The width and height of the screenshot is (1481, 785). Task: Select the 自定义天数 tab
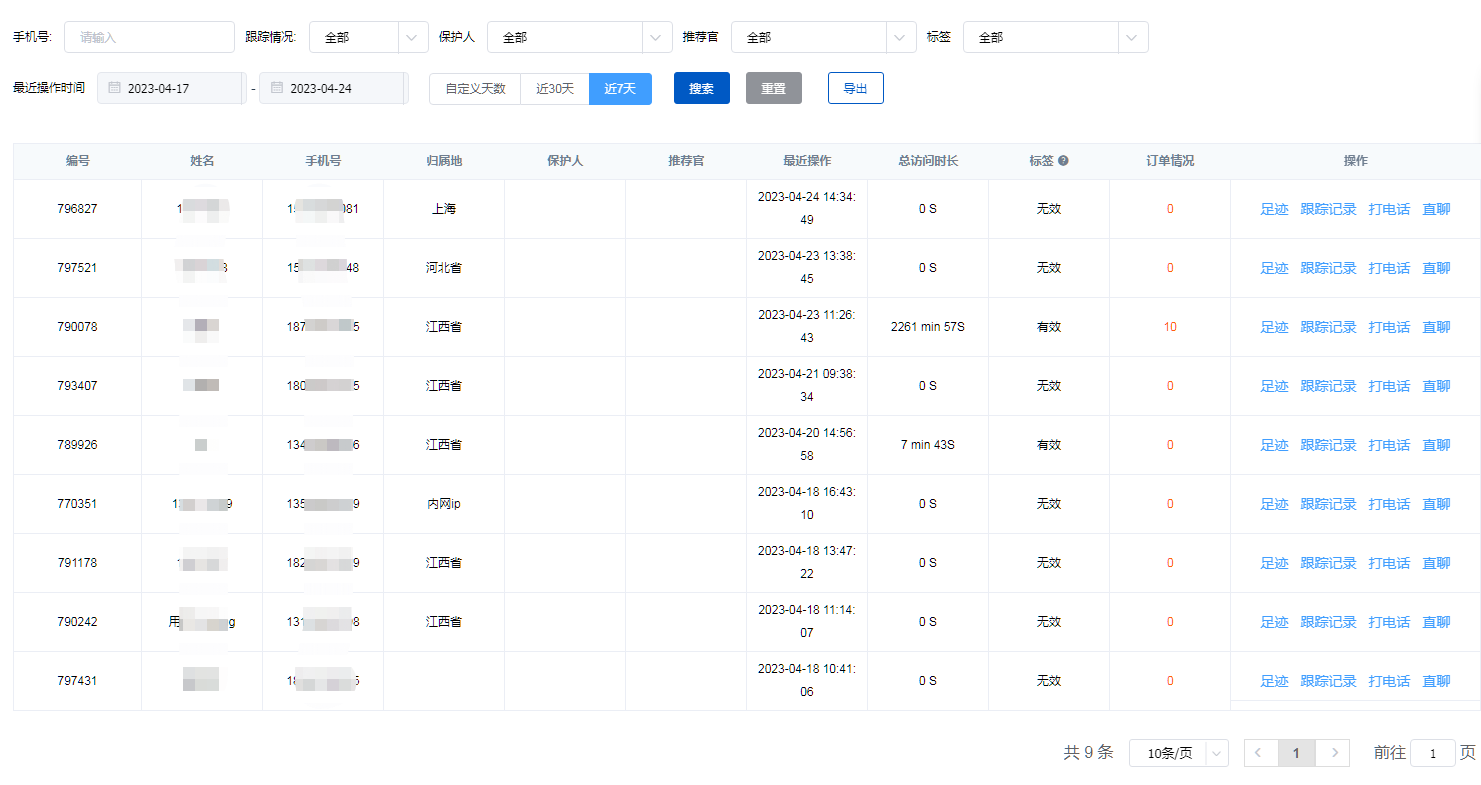(x=475, y=88)
